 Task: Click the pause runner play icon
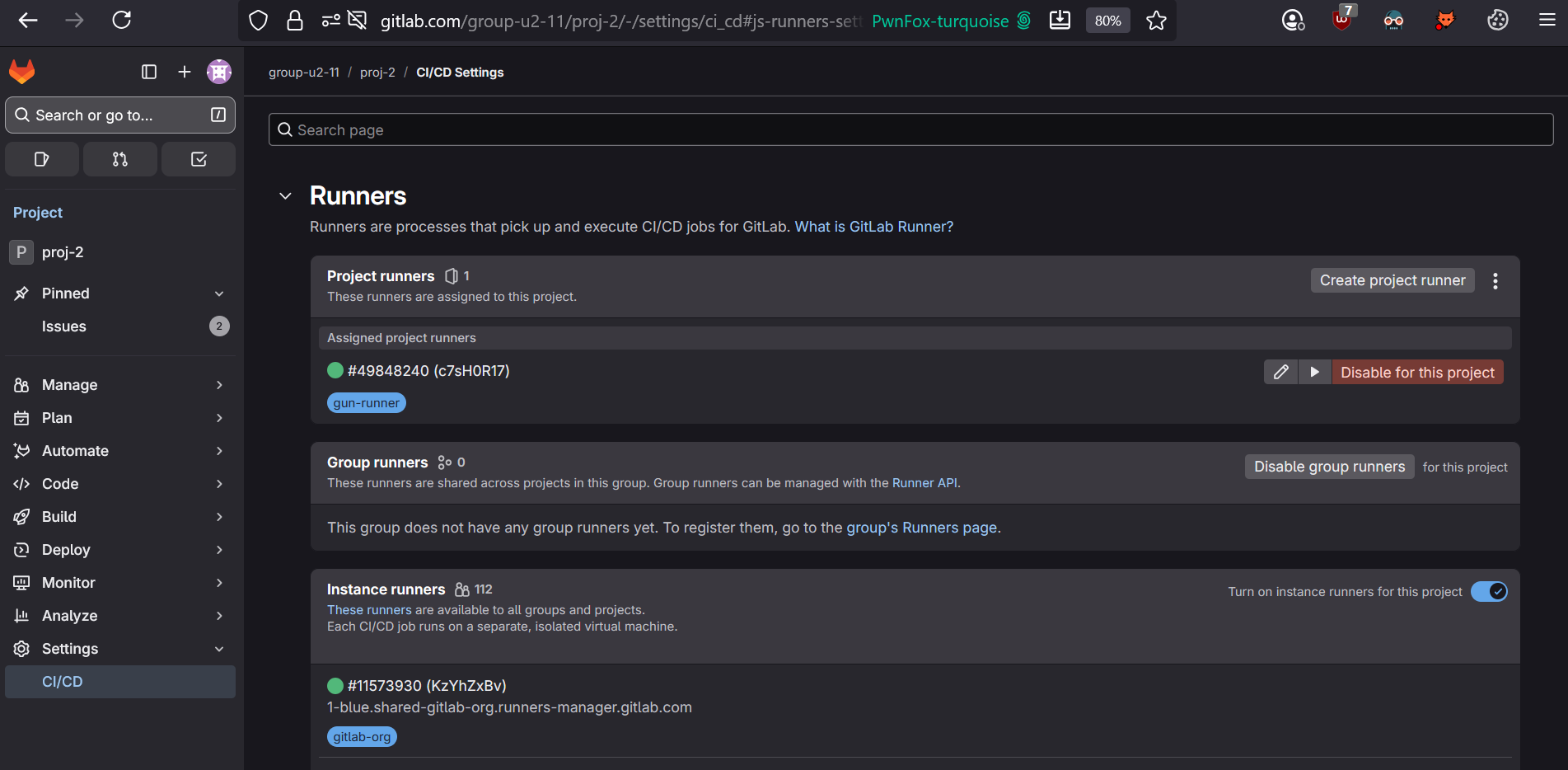tap(1315, 372)
